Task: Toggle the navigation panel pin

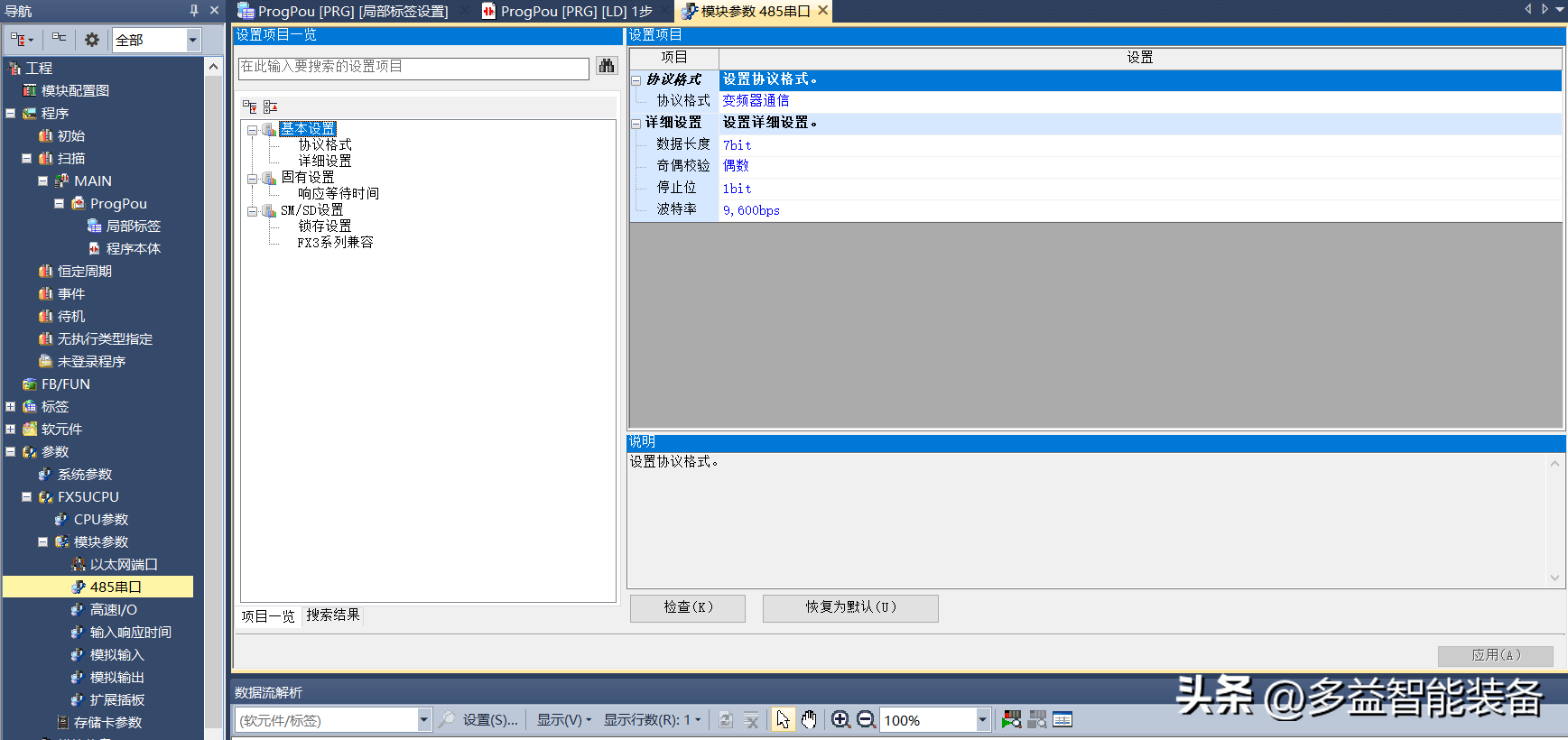Action: (x=194, y=11)
